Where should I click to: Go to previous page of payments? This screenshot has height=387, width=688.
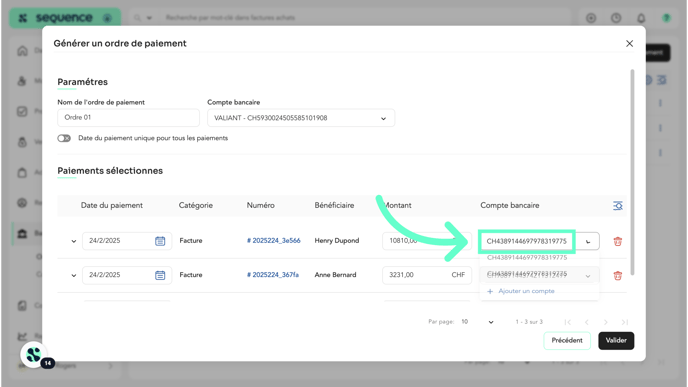pyautogui.click(x=587, y=322)
